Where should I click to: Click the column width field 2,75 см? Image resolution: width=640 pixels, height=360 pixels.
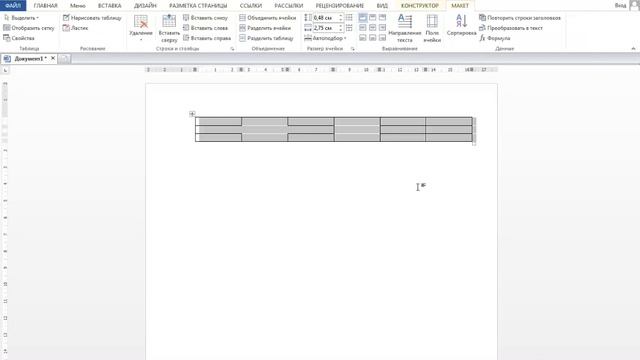pos(325,28)
